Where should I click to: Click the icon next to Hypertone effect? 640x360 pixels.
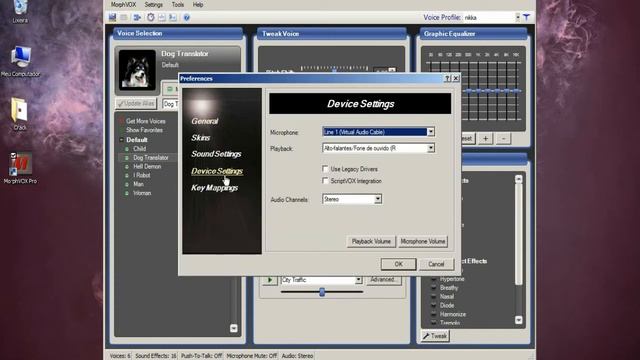point(433,279)
